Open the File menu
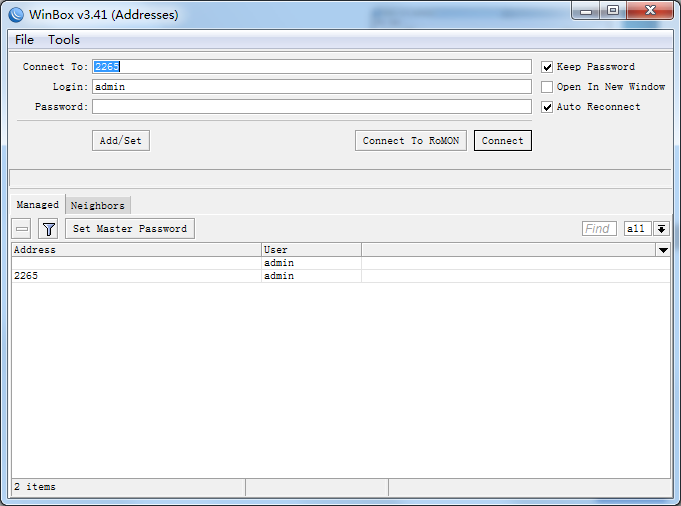 [24, 40]
